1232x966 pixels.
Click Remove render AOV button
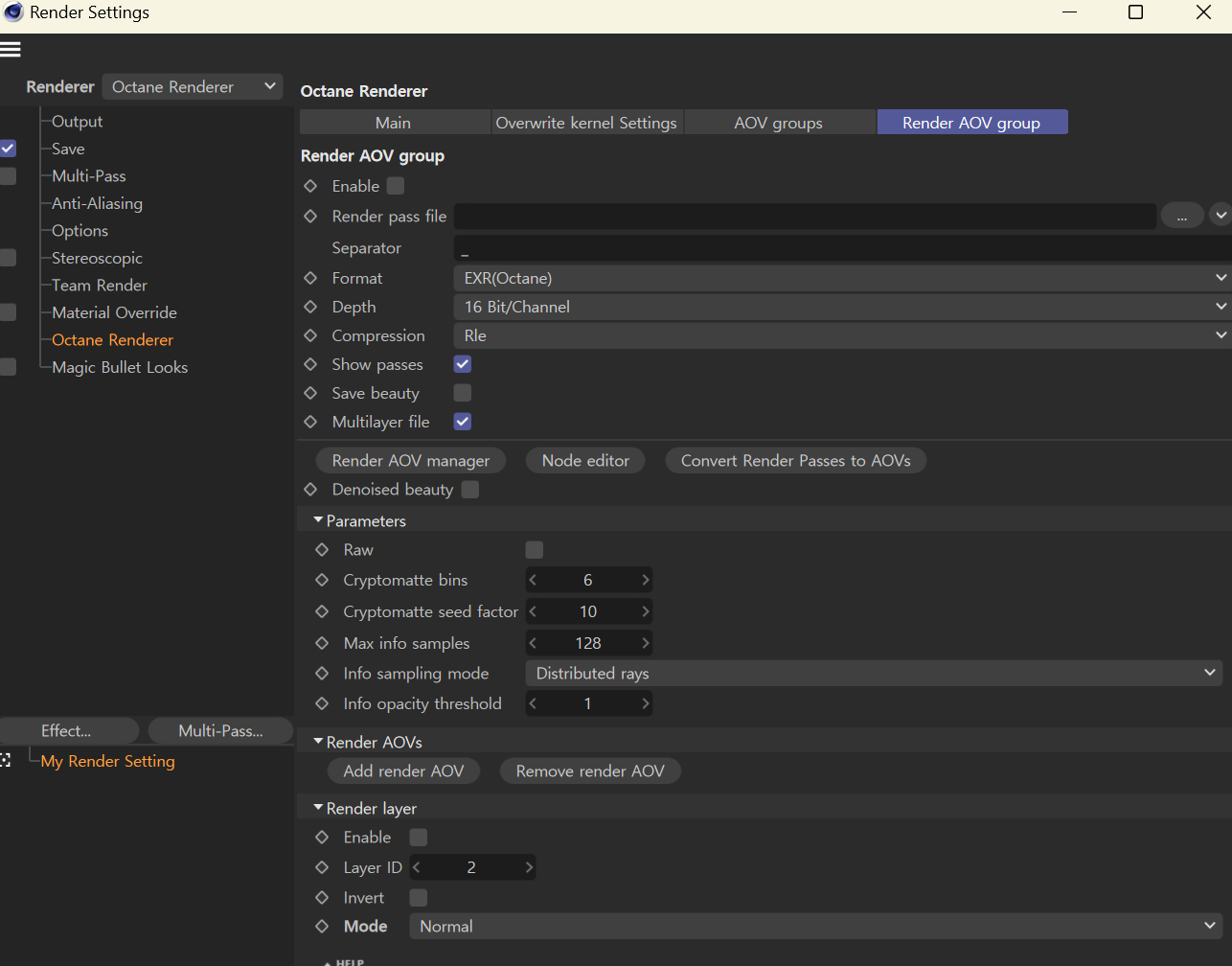tap(590, 771)
